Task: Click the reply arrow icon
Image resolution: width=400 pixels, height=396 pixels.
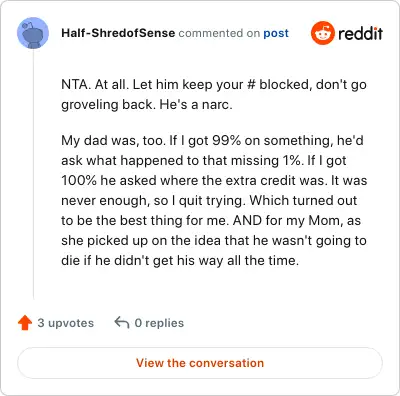Action: [122, 323]
